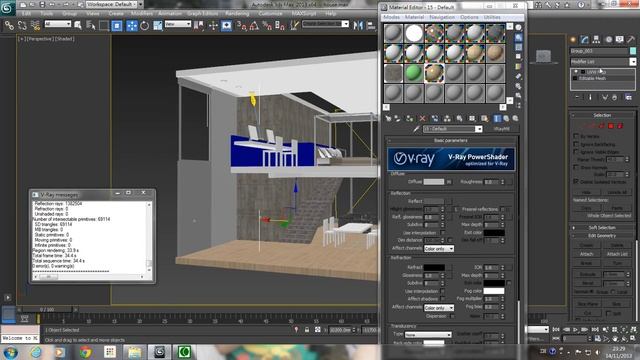Click the Select by Name toolbar icon
The height and width of the screenshot is (360, 640).
point(91,26)
